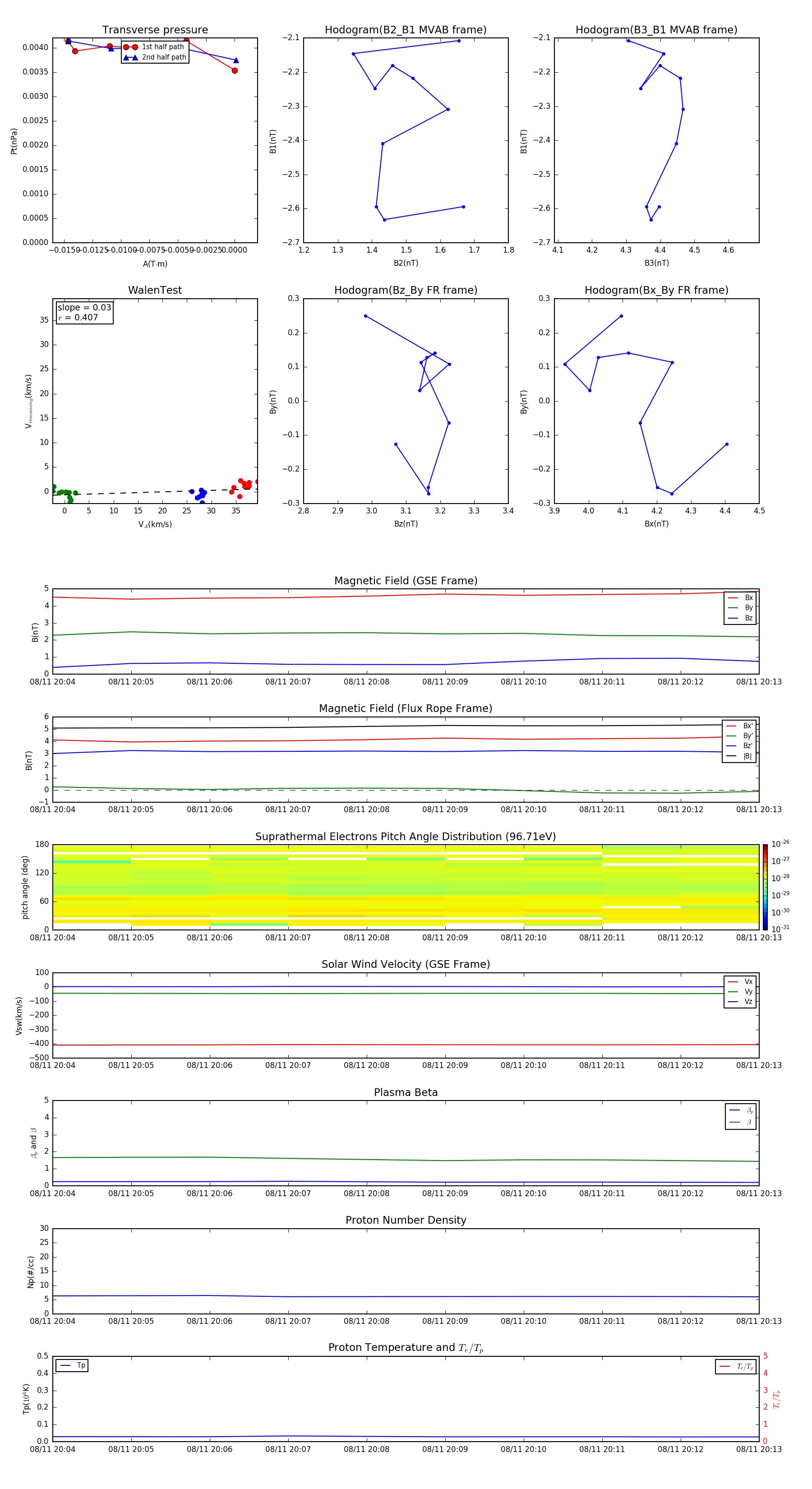Click the red Te/Tp right-side axis label

[776, 1399]
